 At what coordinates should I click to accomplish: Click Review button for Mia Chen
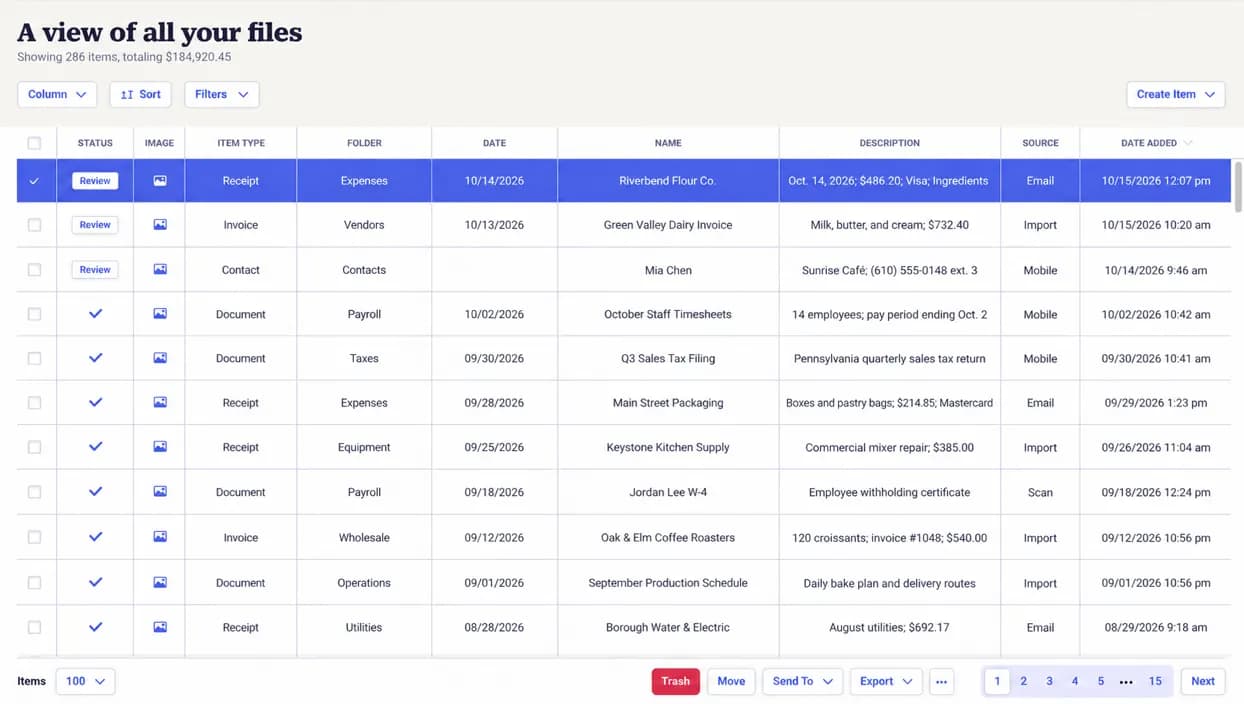95,269
